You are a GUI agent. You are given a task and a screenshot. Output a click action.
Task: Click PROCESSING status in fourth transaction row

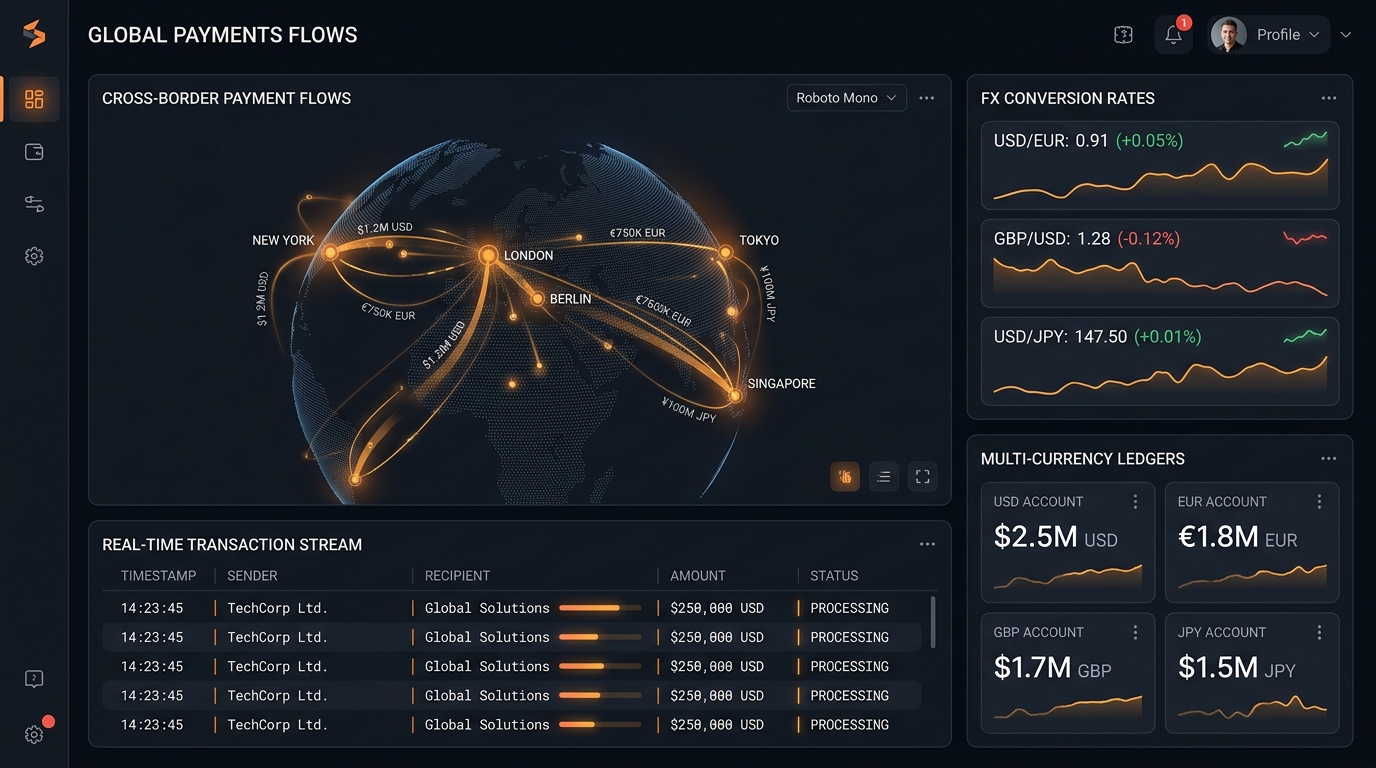[849, 695]
